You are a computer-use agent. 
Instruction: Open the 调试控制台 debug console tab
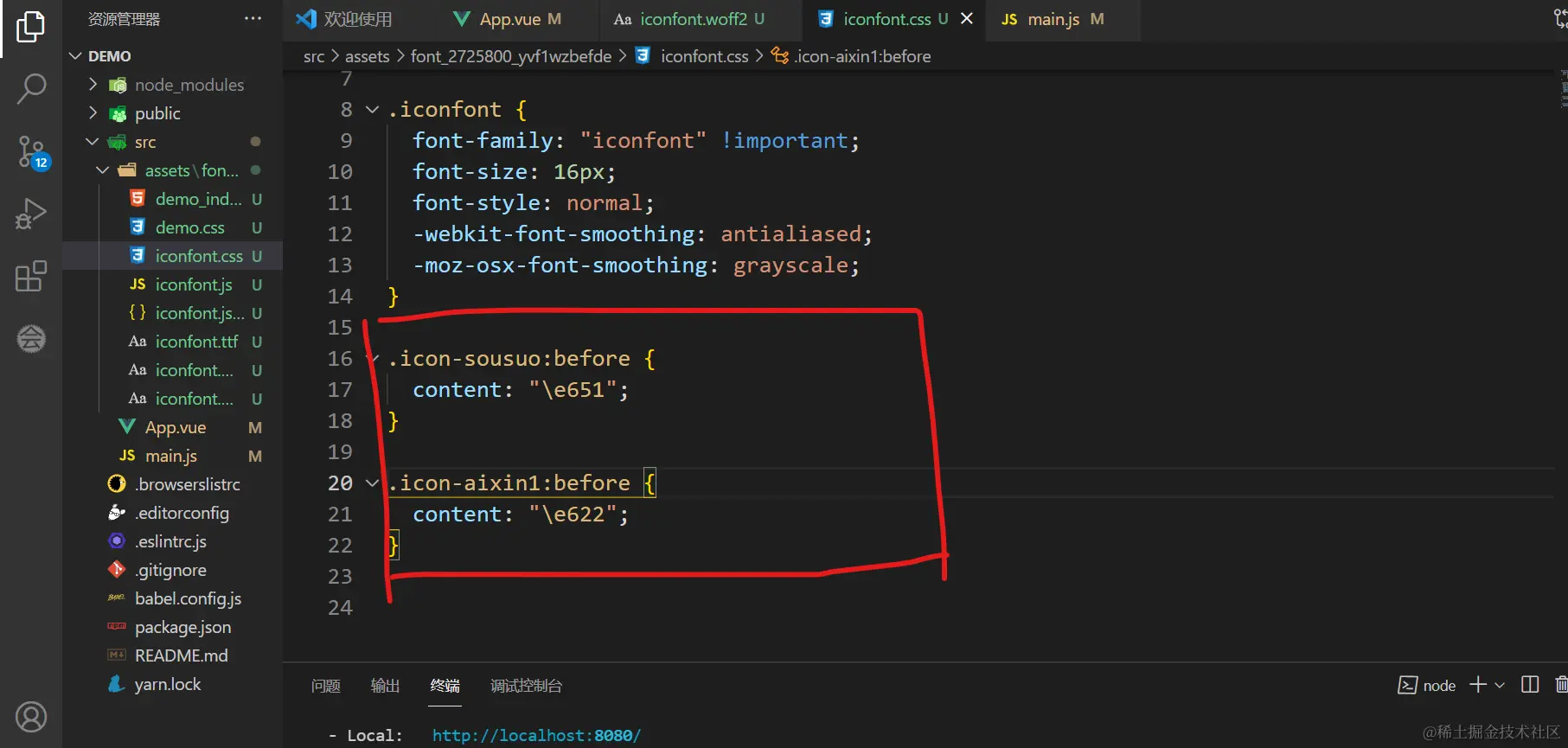click(x=527, y=686)
